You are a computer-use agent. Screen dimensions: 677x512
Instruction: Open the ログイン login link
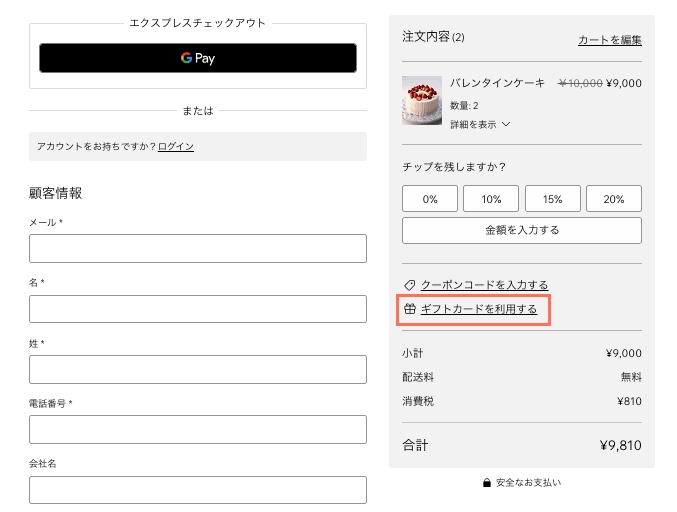pos(176,146)
